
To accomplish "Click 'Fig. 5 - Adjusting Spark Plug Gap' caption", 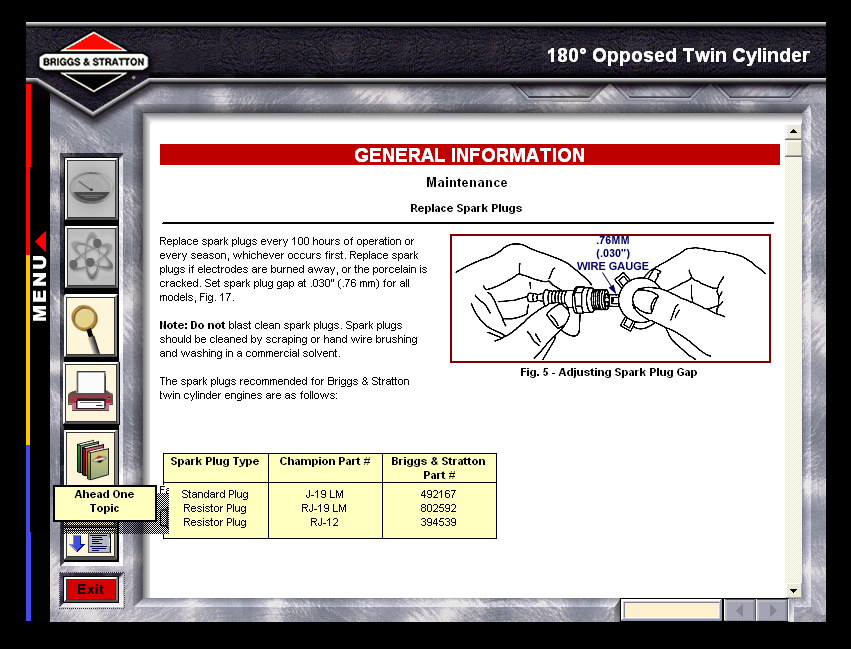I will (608, 372).
